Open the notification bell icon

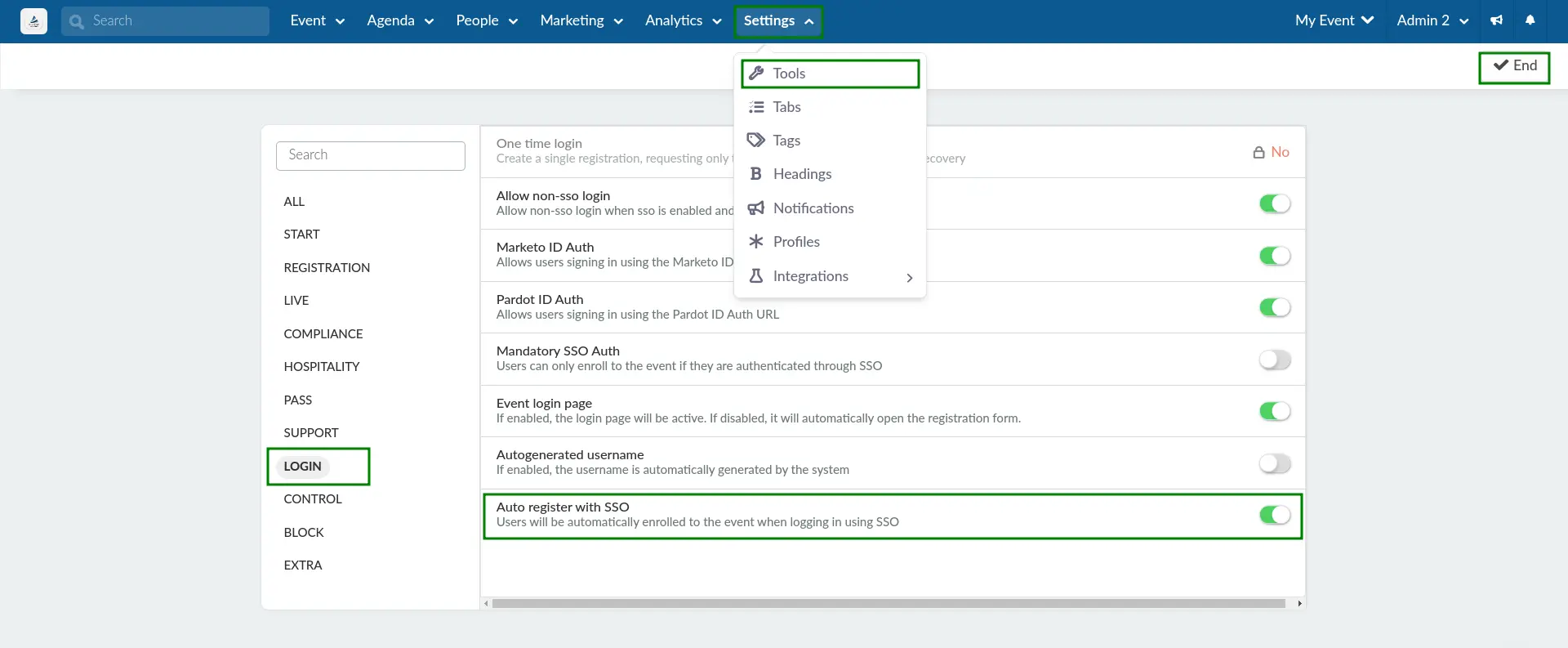click(x=1530, y=20)
